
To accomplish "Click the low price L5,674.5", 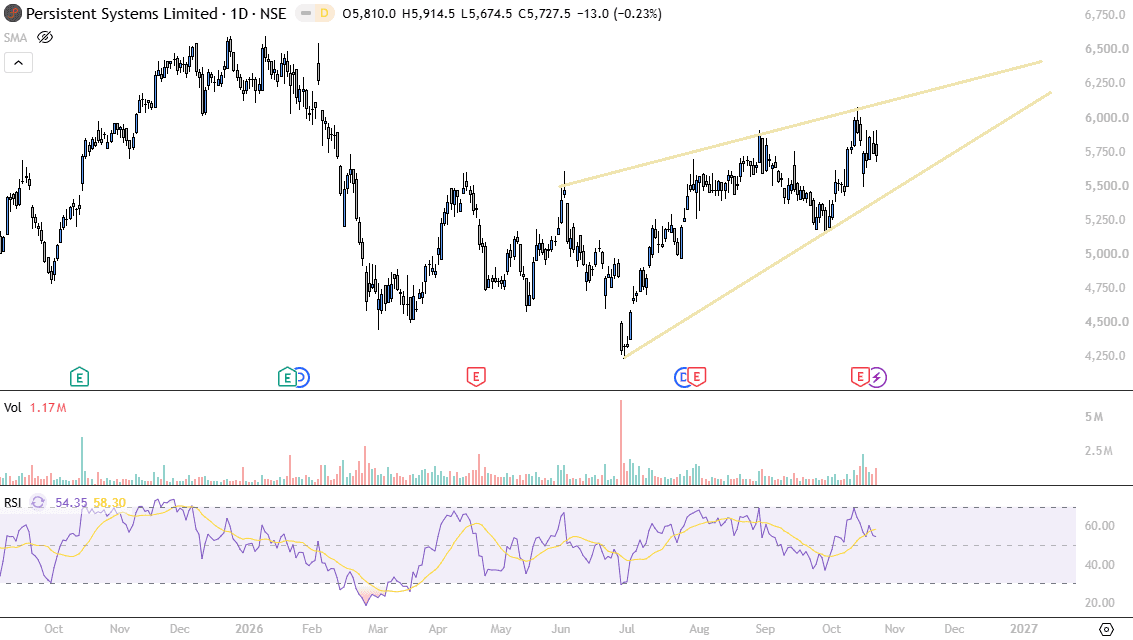I will [x=486, y=14].
